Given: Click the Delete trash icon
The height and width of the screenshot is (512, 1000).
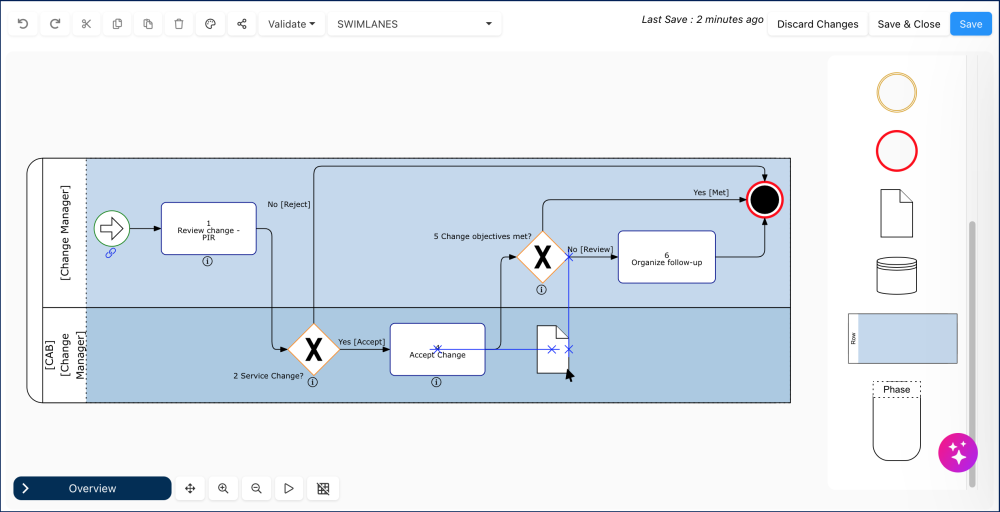Looking at the screenshot, I should point(179,24).
